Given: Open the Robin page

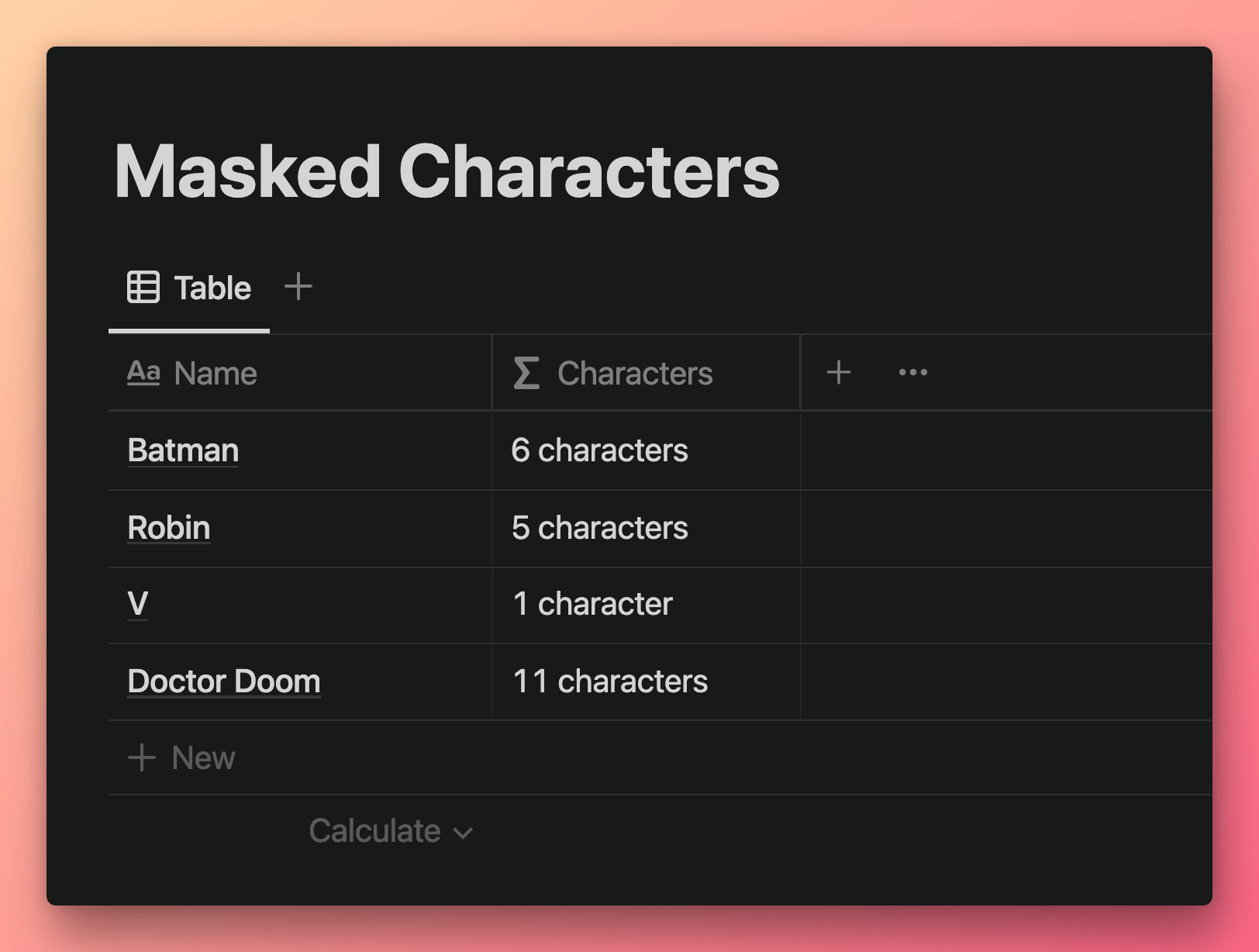Looking at the screenshot, I should point(169,528).
